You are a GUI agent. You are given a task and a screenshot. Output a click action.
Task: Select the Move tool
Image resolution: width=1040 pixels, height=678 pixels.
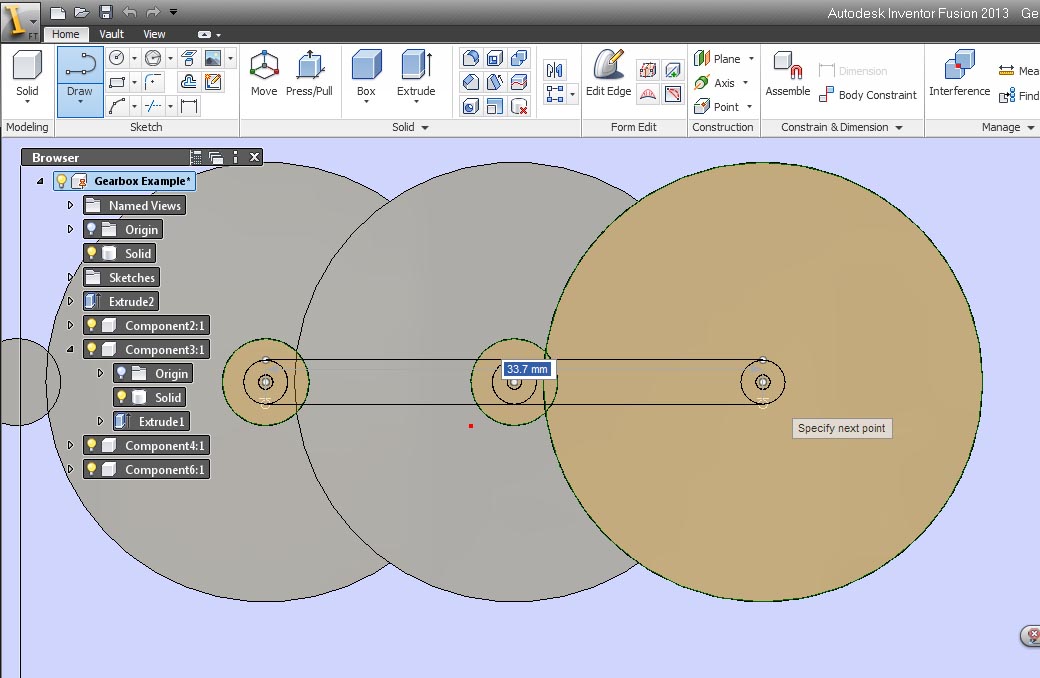(x=264, y=74)
